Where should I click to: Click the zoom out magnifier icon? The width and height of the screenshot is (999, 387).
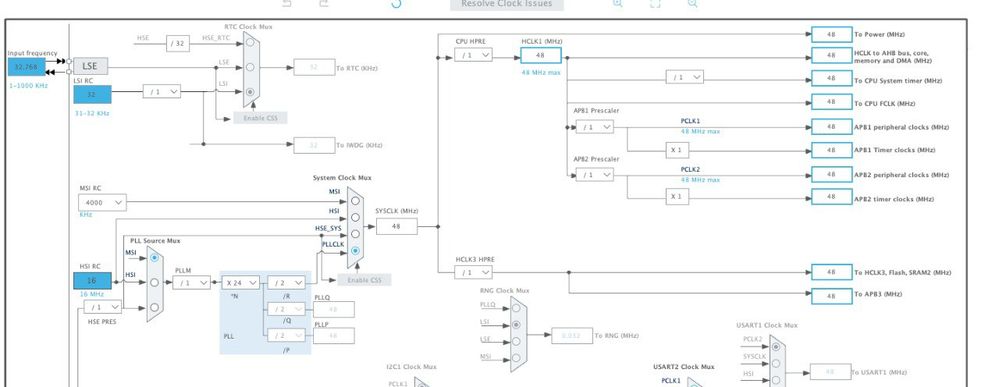[x=693, y=3]
